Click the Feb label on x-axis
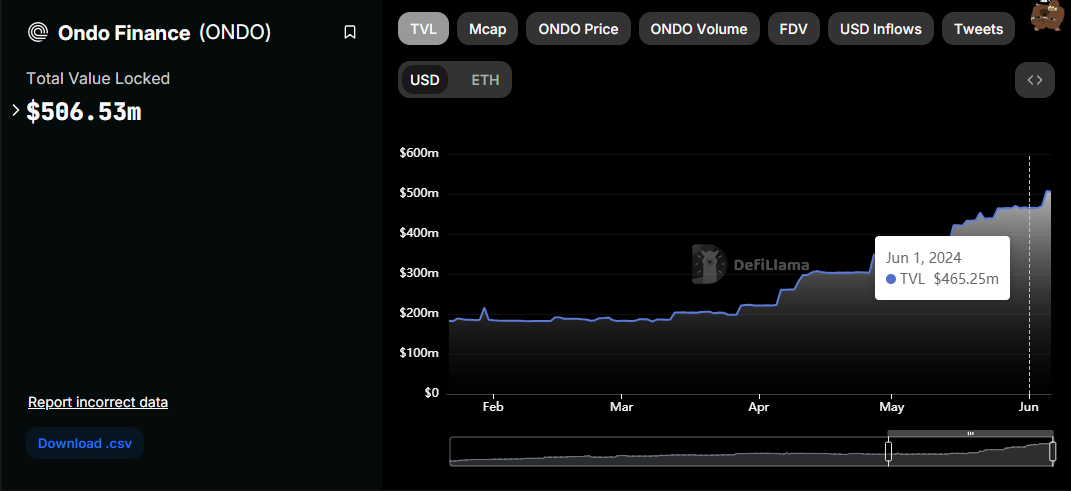The width and height of the screenshot is (1071, 491). tap(492, 407)
